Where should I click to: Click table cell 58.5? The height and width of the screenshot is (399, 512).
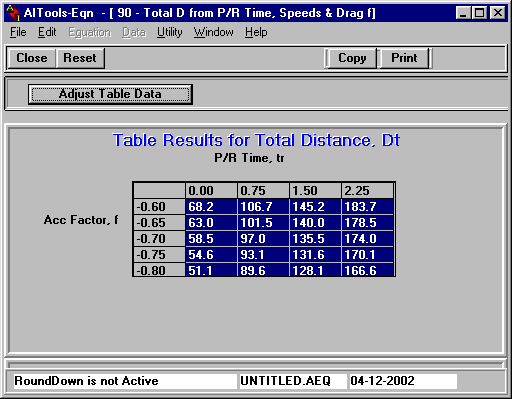coord(211,239)
